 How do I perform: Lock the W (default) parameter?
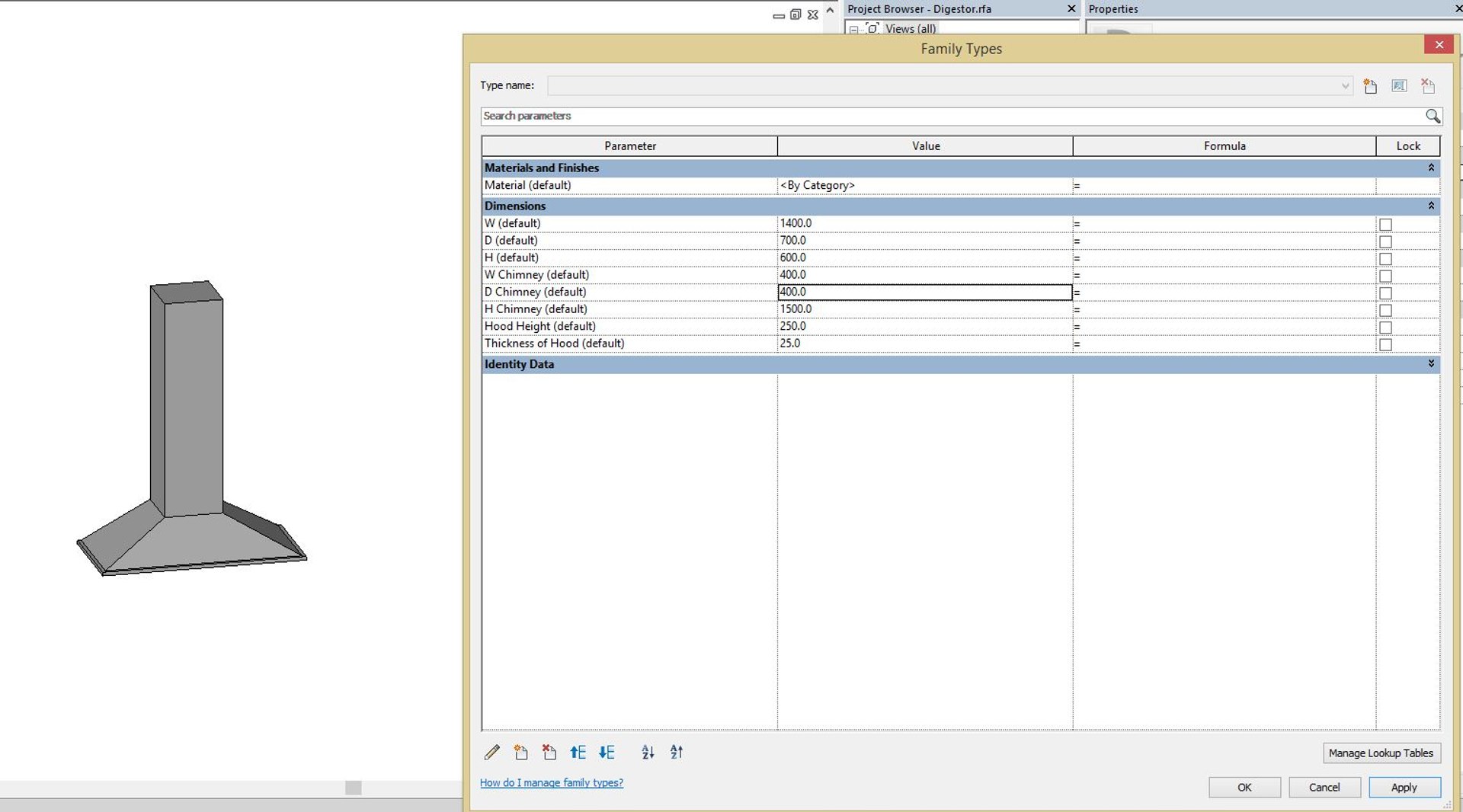coord(1385,225)
